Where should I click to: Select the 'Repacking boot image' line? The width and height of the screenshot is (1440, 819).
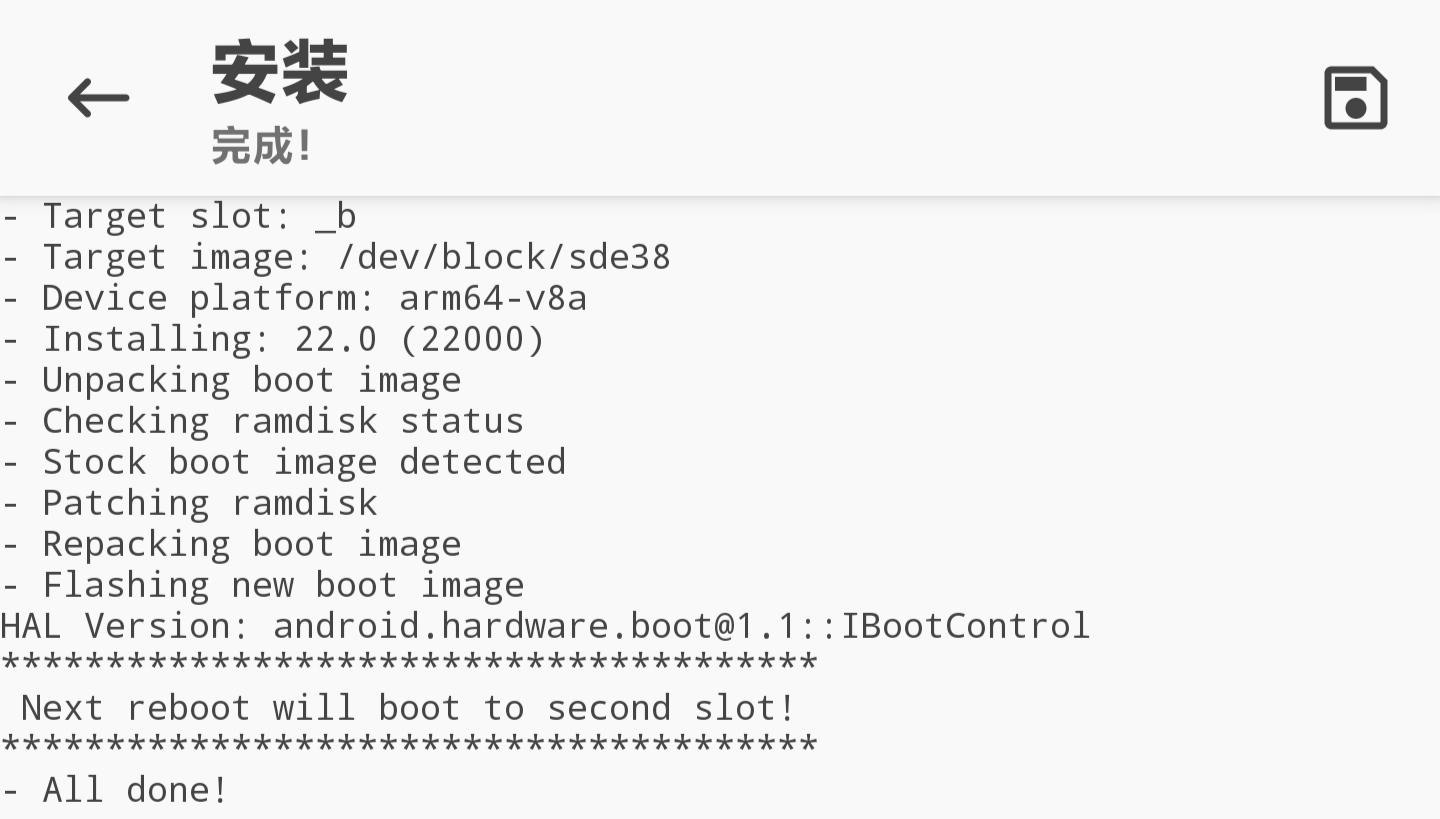(232, 544)
